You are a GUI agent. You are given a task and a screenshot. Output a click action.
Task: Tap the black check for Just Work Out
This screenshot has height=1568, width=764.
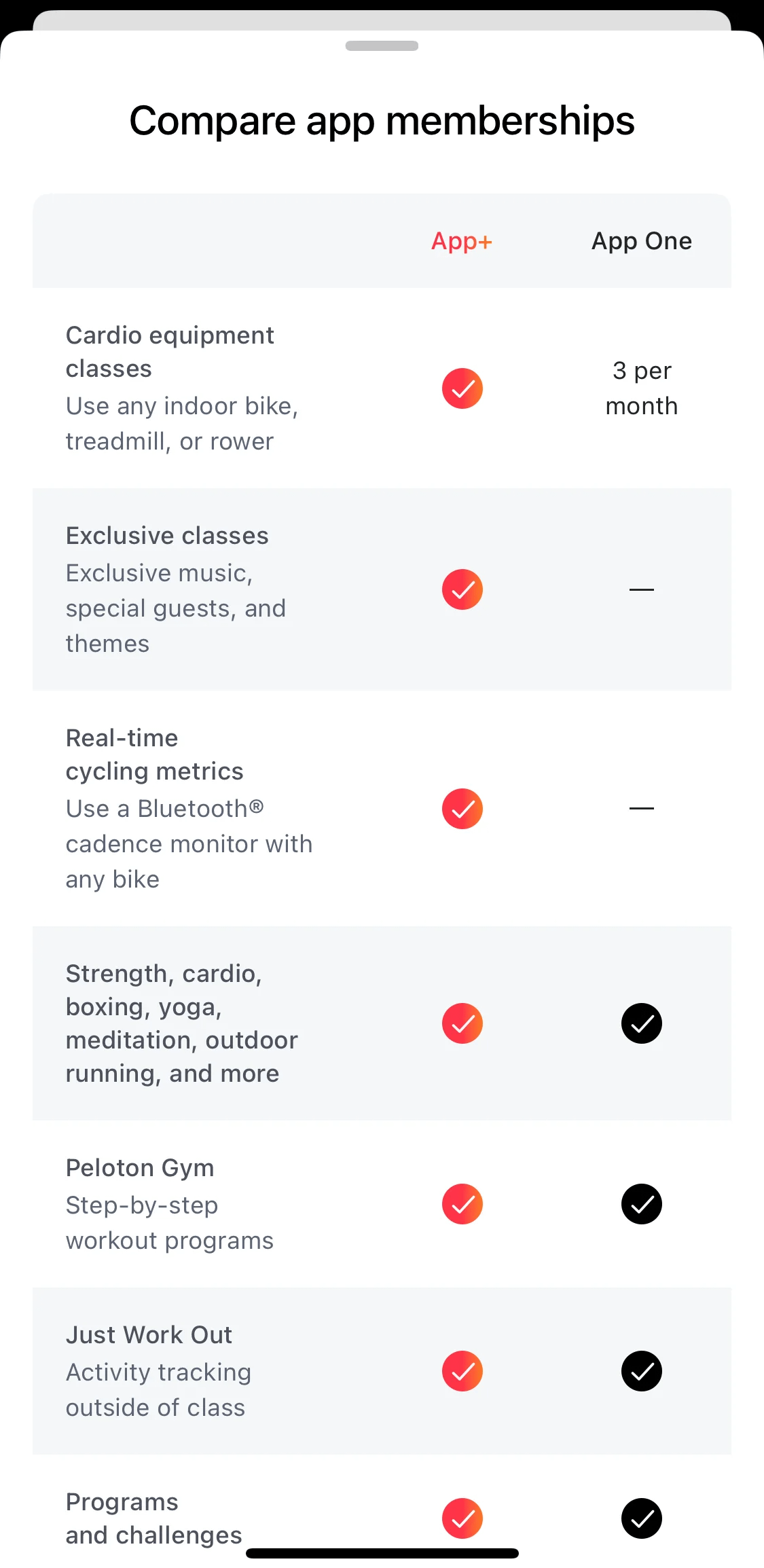[x=642, y=1371]
